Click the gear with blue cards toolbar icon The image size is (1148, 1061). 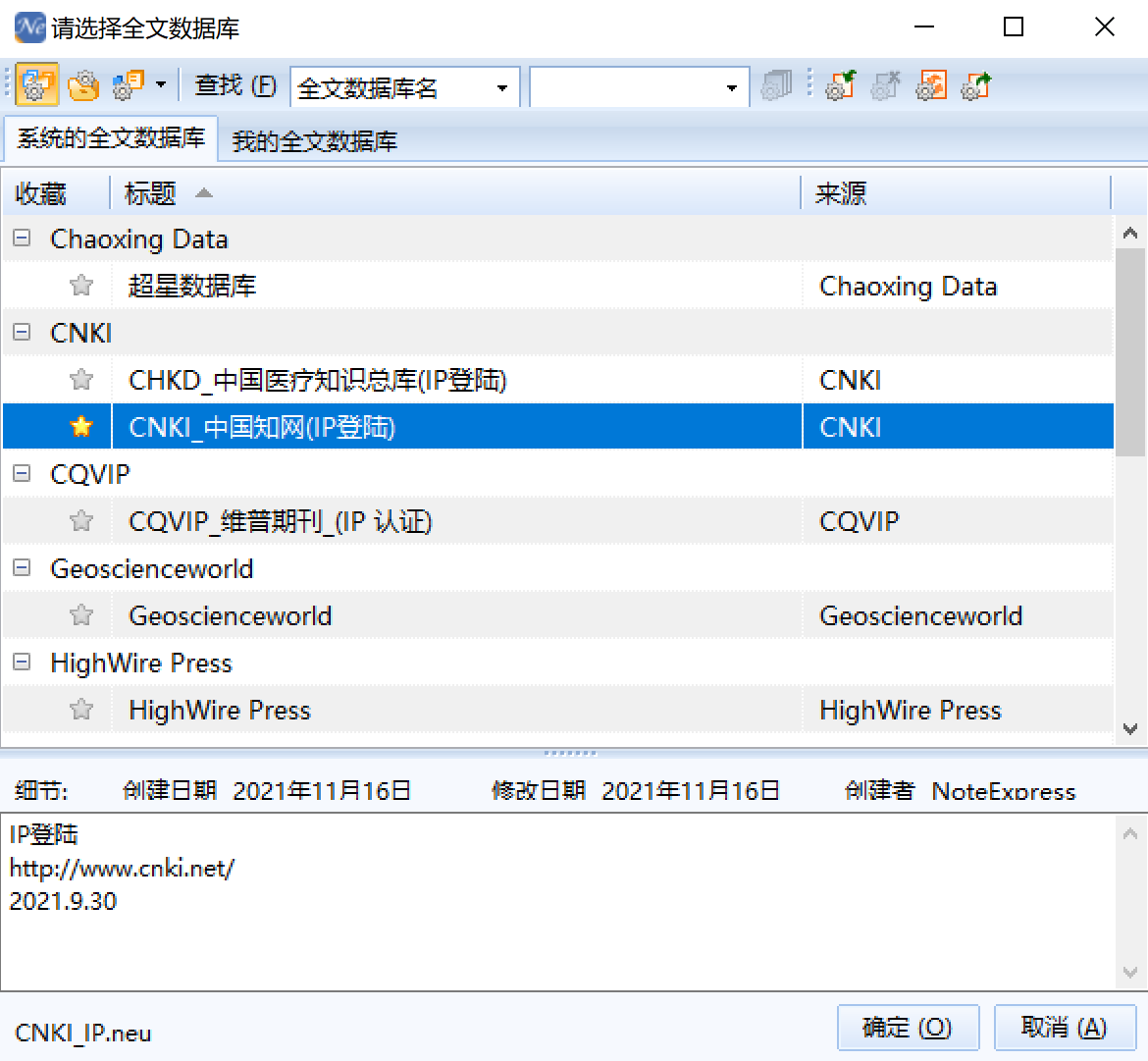pos(129,85)
